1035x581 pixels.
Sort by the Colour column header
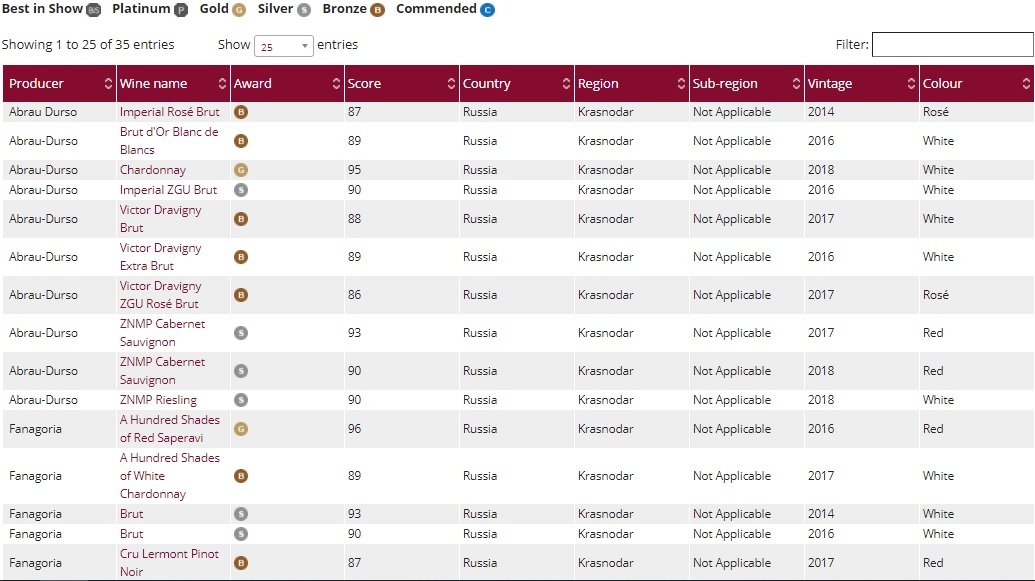975,84
